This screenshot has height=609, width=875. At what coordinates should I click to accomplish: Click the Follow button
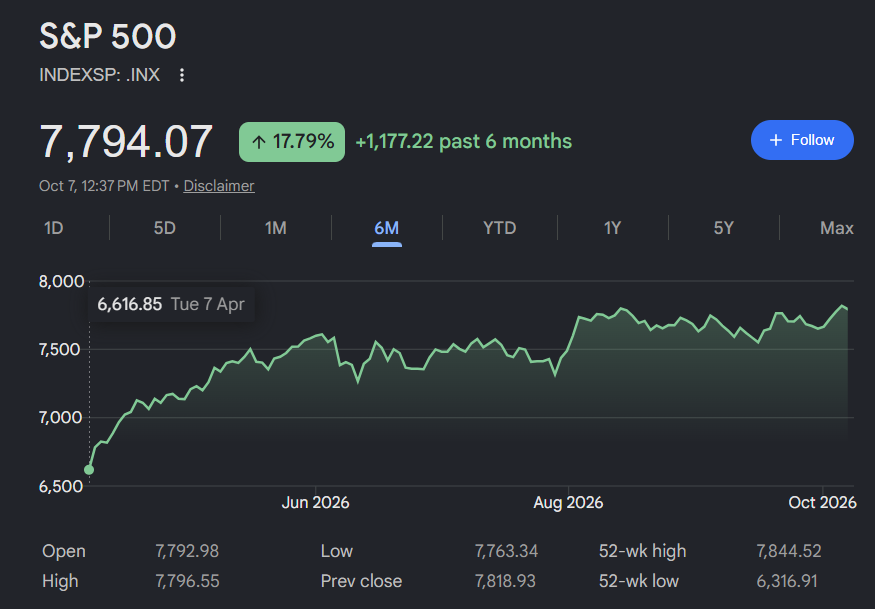tap(802, 140)
